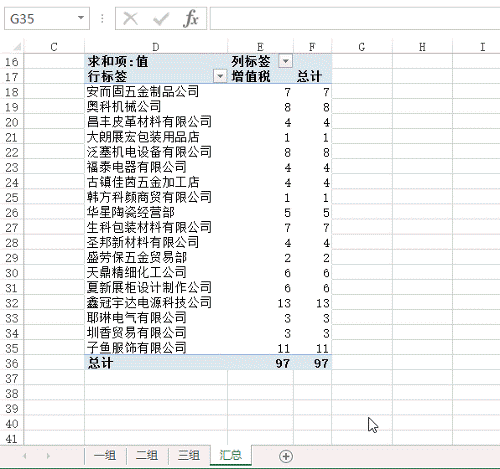500x469 pixels.
Task: Switch to the 二组 sheet tab
Action: [147, 456]
